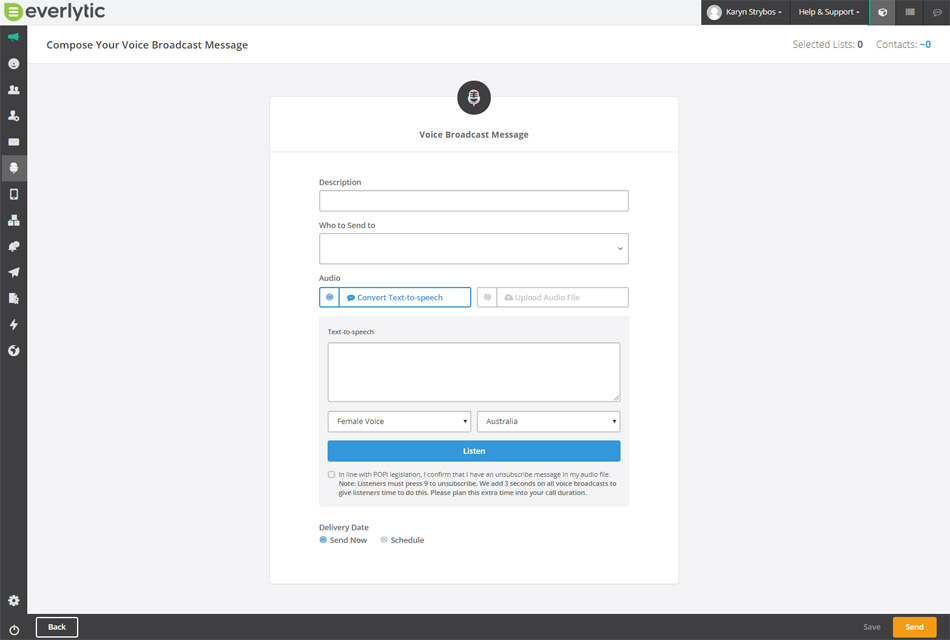Click the power icon at sidebar bottom

tap(13, 628)
